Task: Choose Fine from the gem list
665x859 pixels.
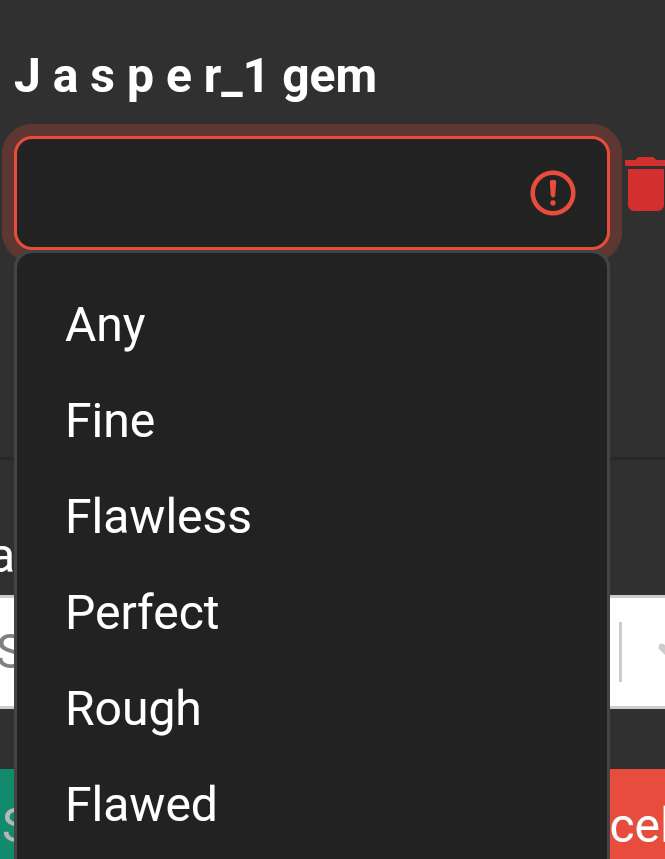Action: [x=110, y=421]
